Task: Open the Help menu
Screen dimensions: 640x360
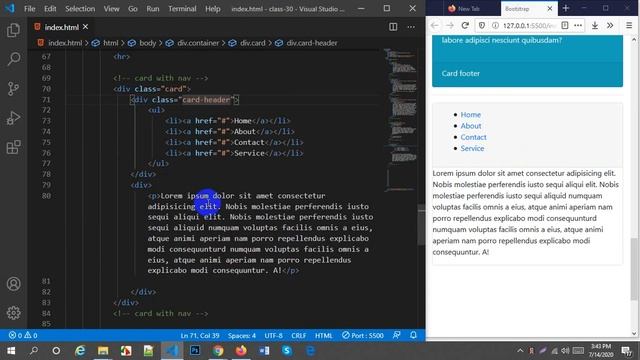Action: (213, 9)
